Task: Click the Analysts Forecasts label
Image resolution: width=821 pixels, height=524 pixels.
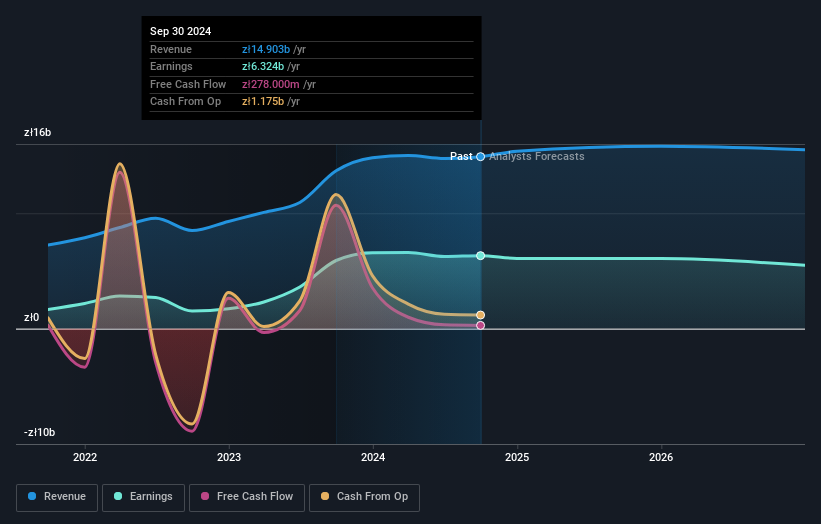Action: pos(537,156)
